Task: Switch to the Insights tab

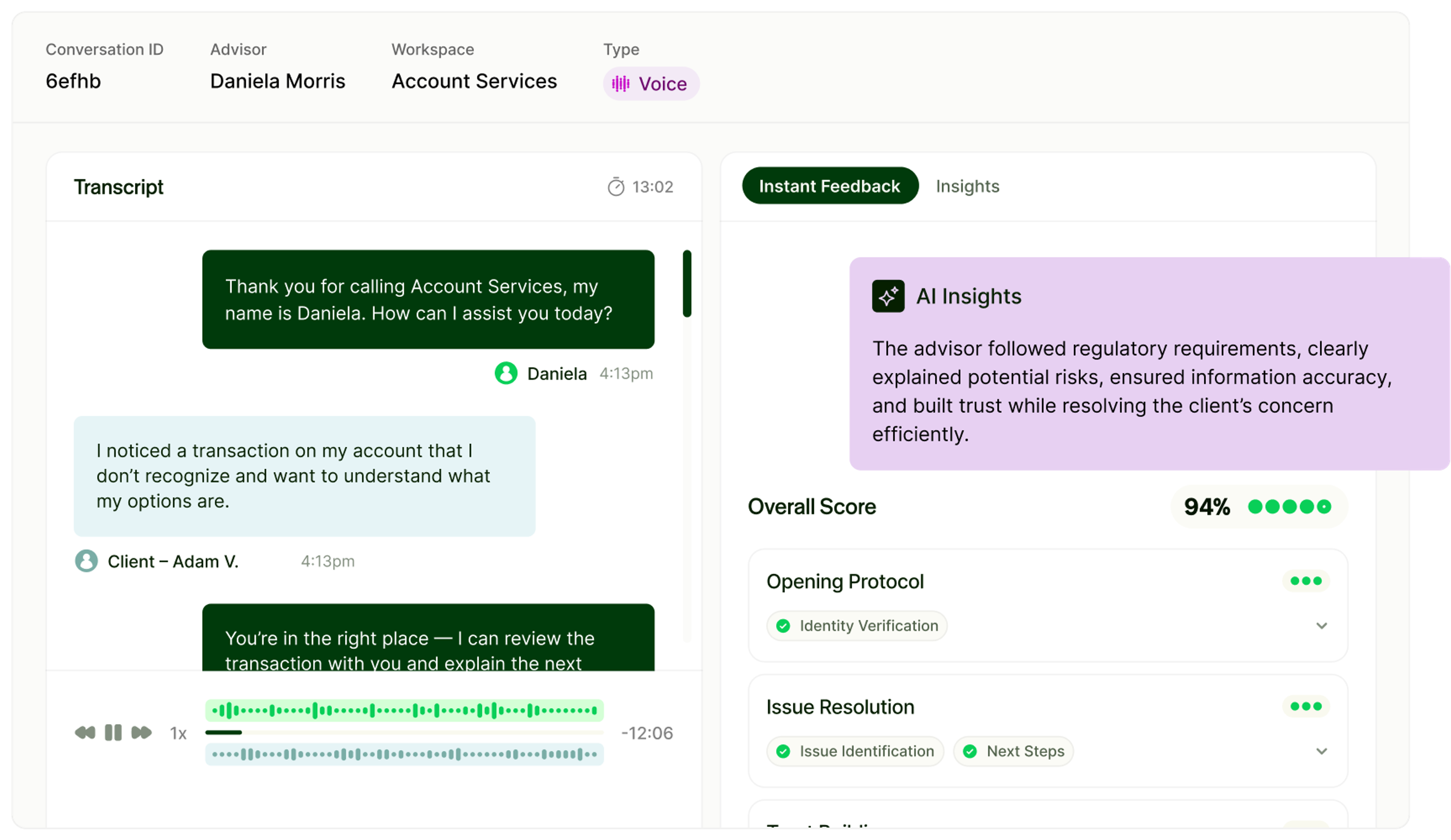Action: [x=967, y=187]
